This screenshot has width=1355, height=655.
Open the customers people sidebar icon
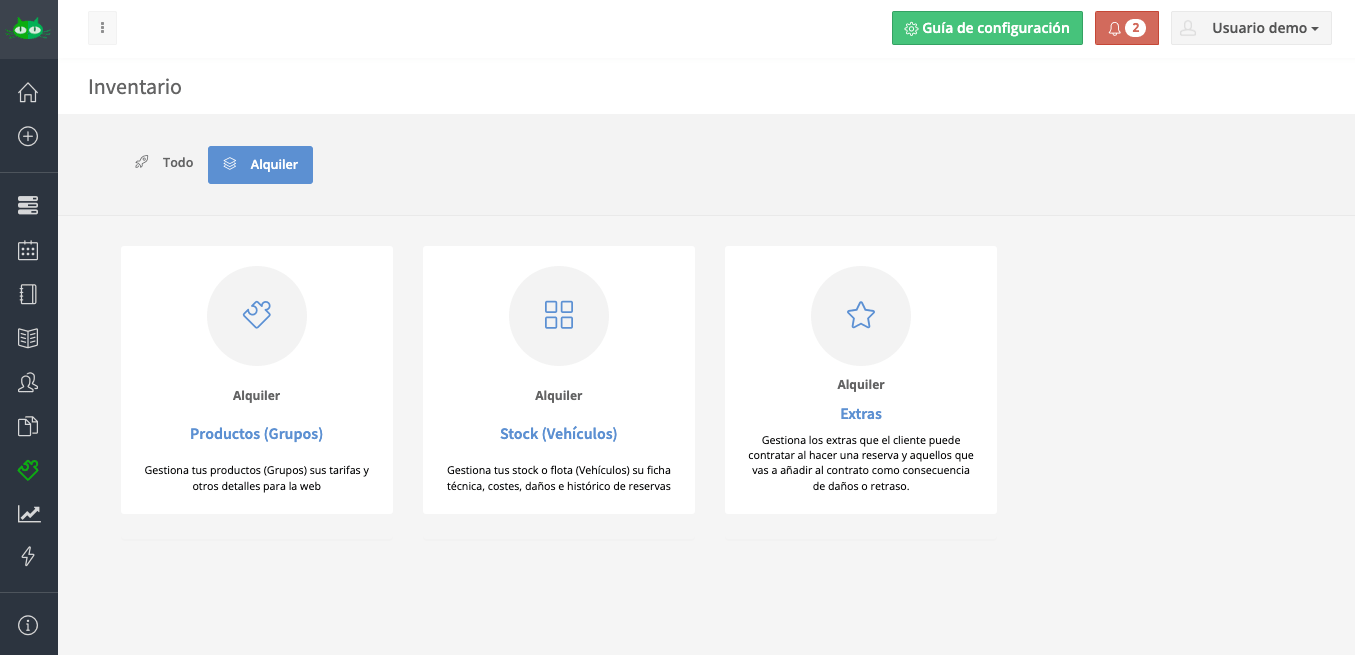pos(28,382)
